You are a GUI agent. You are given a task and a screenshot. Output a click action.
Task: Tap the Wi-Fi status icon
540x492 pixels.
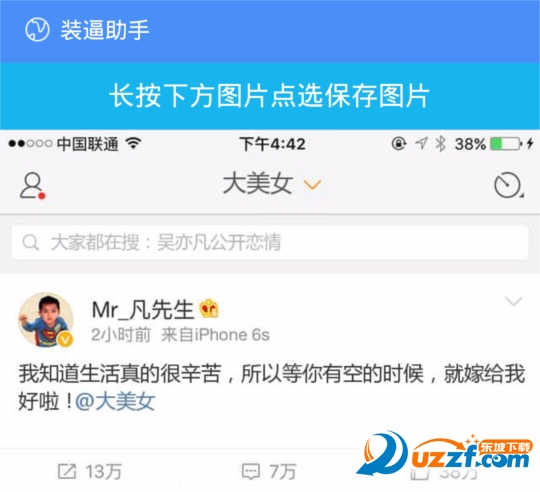click(x=134, y=143)
